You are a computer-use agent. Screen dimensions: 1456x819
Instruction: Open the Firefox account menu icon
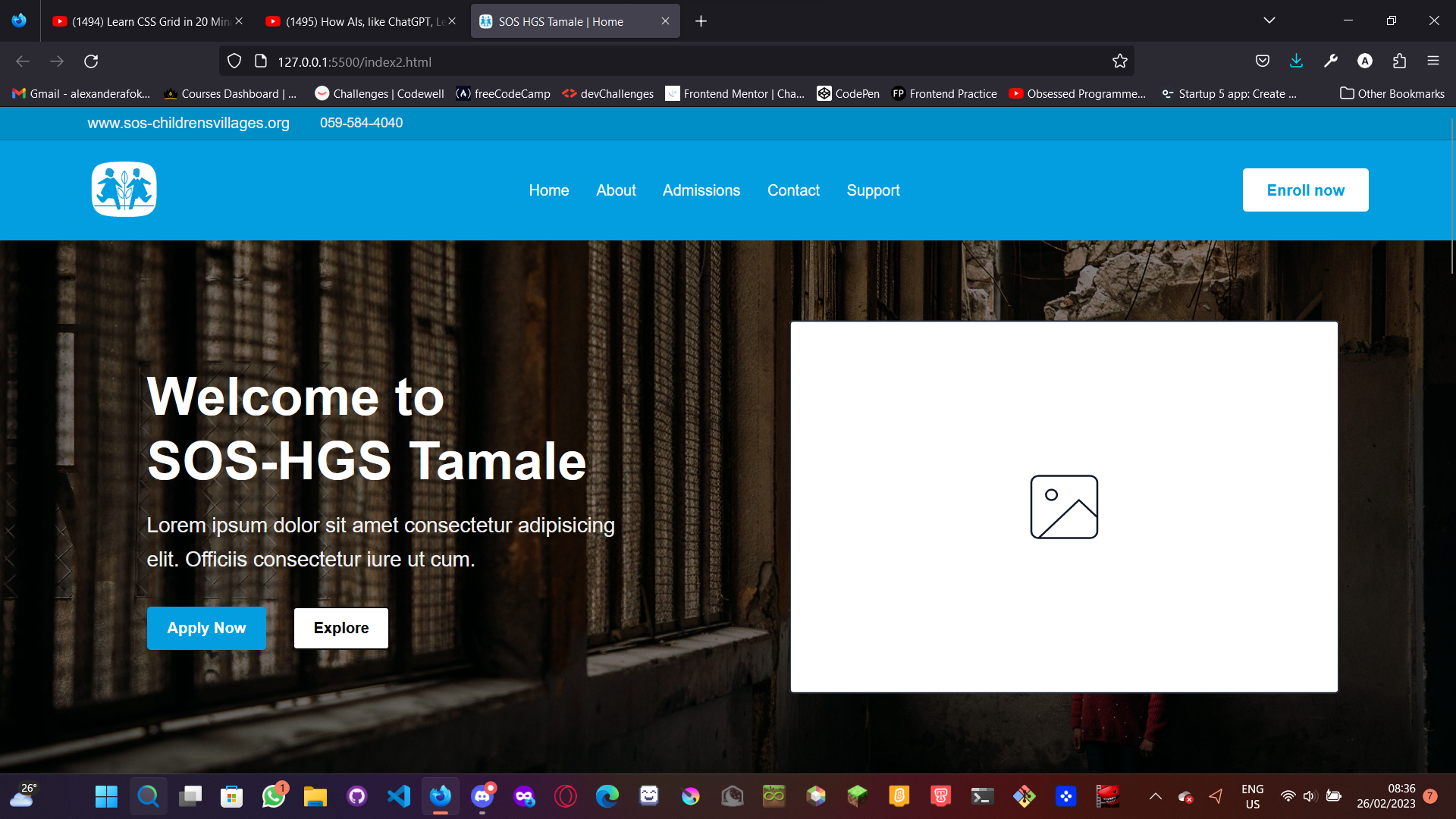(1364, 61)
